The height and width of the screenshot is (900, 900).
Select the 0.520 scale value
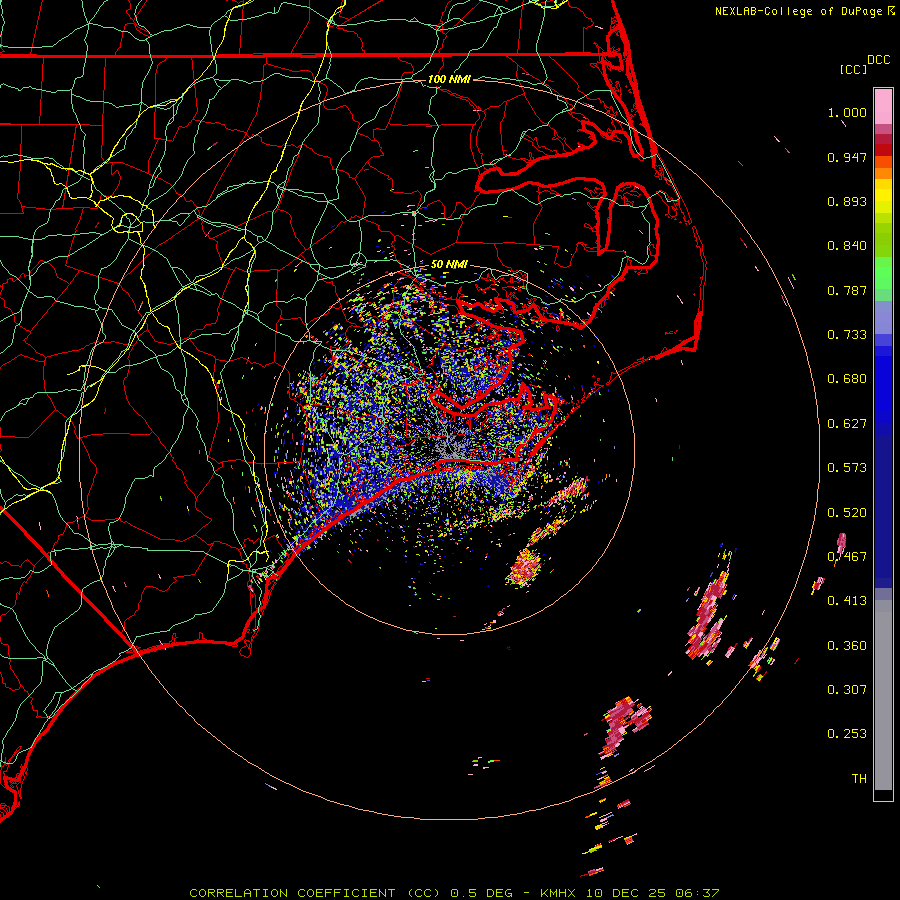pyautogui.click(x=847, y=513)
